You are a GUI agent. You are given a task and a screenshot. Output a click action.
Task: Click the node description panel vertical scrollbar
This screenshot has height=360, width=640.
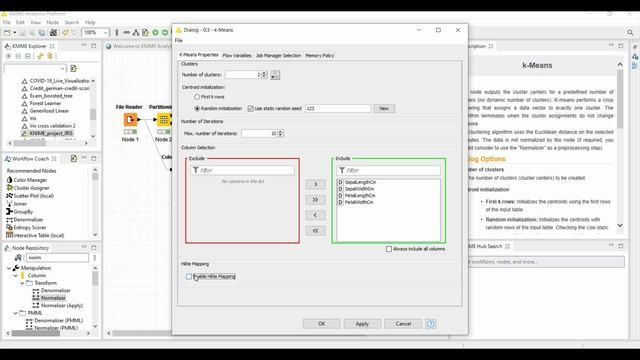tap(620, 98)
